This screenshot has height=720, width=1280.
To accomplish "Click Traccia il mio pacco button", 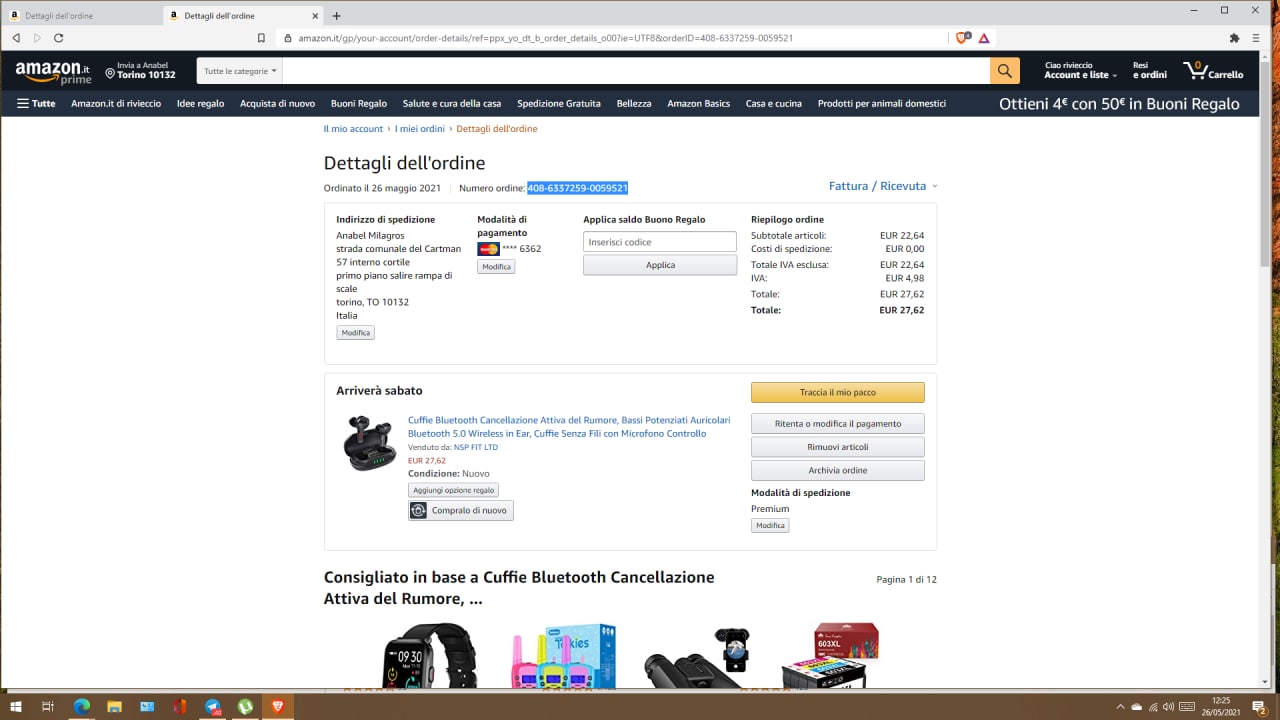I will [x=838, y=392].
